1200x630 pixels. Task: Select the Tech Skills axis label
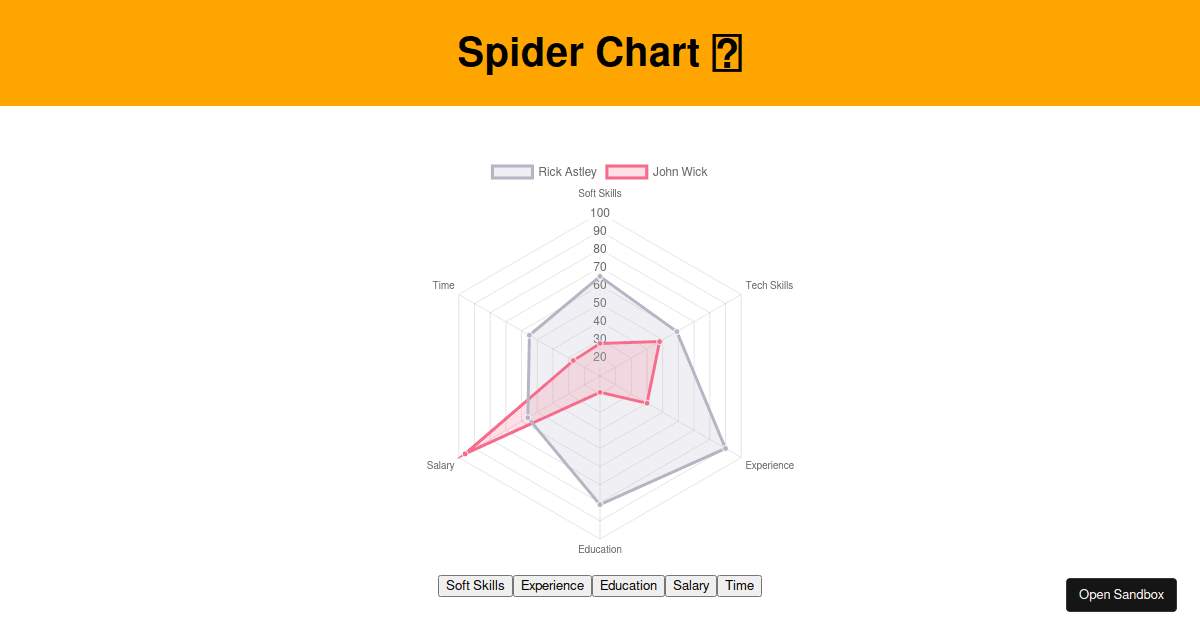[769, 285]
